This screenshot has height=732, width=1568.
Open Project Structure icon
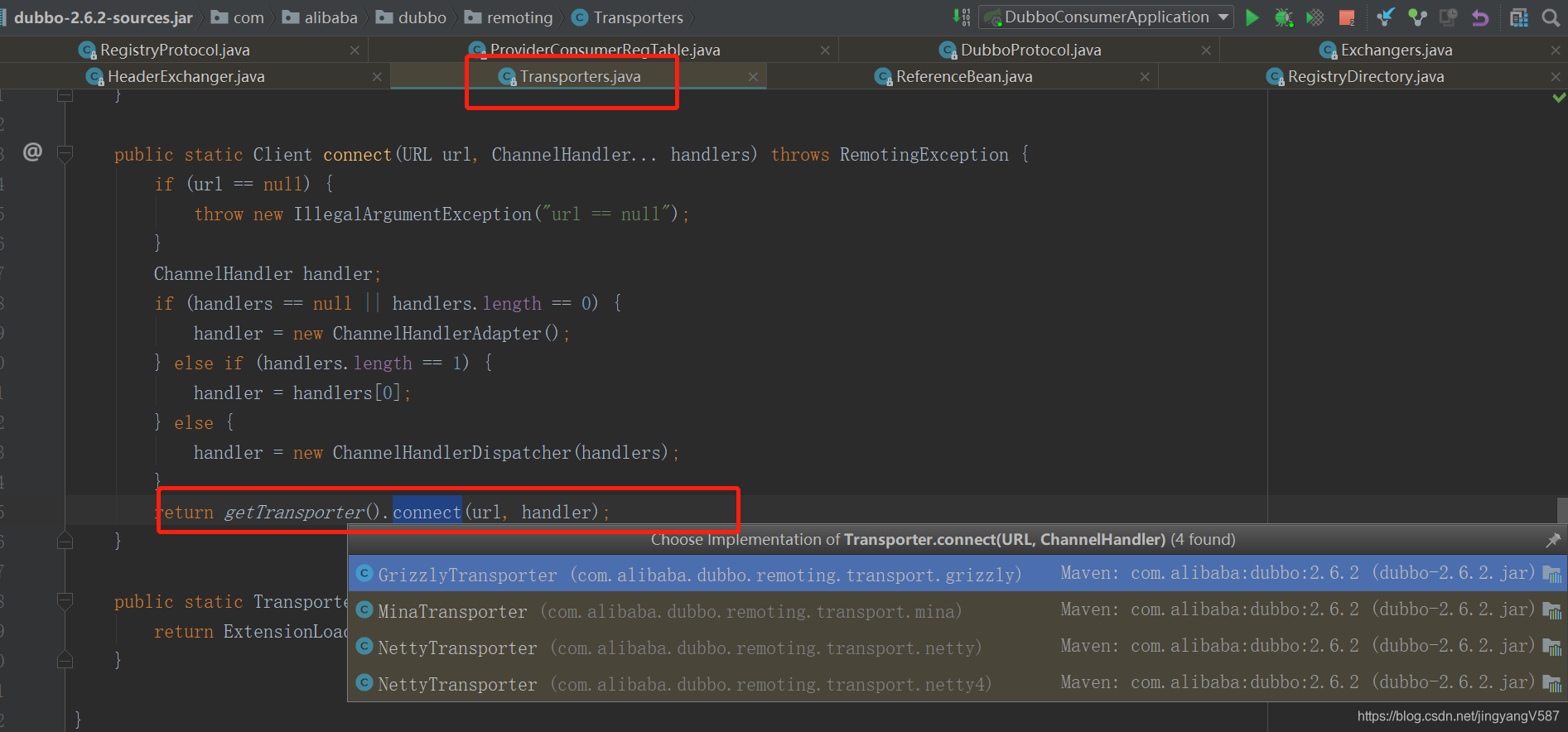tap(1519, 17)
